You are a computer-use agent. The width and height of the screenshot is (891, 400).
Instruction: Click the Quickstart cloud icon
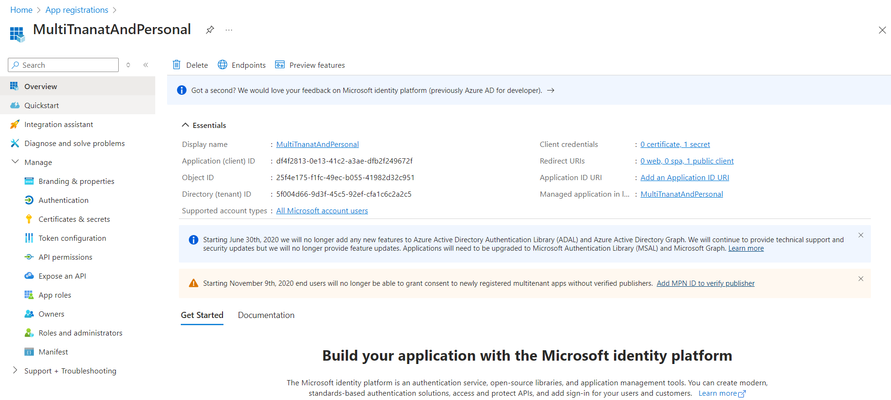15,106
